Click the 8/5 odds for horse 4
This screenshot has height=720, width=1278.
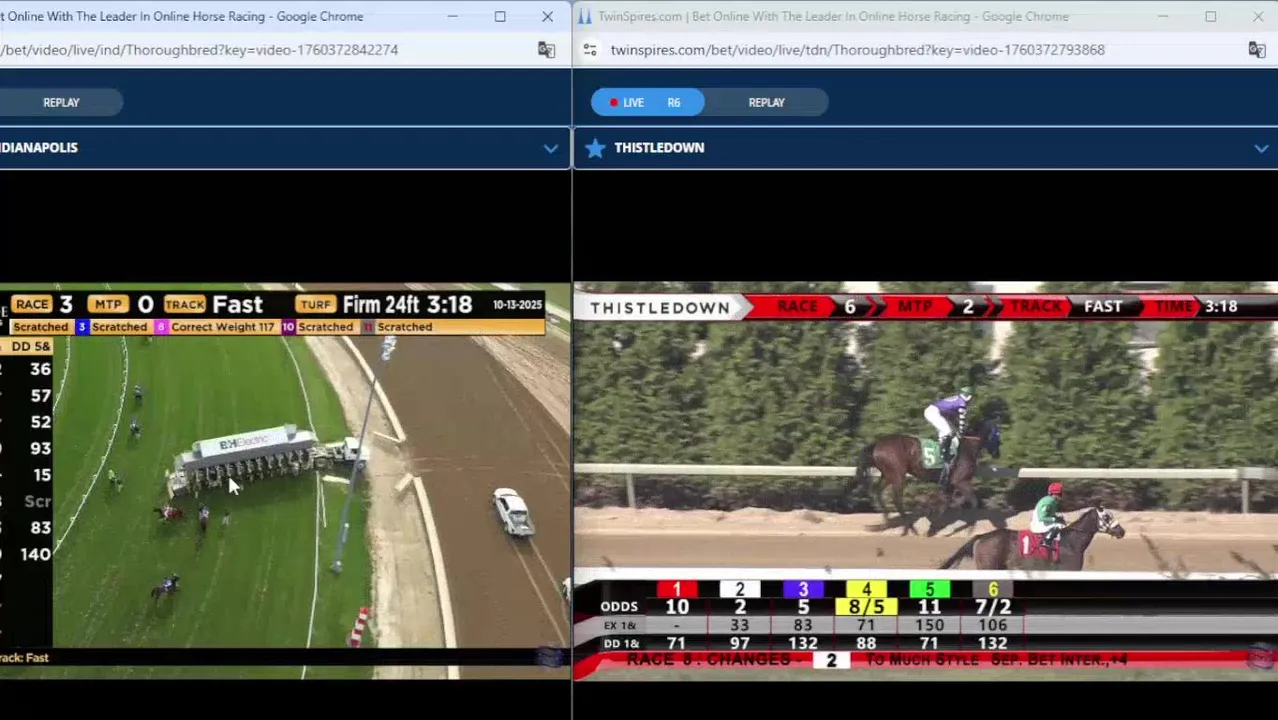click(866, 607)
